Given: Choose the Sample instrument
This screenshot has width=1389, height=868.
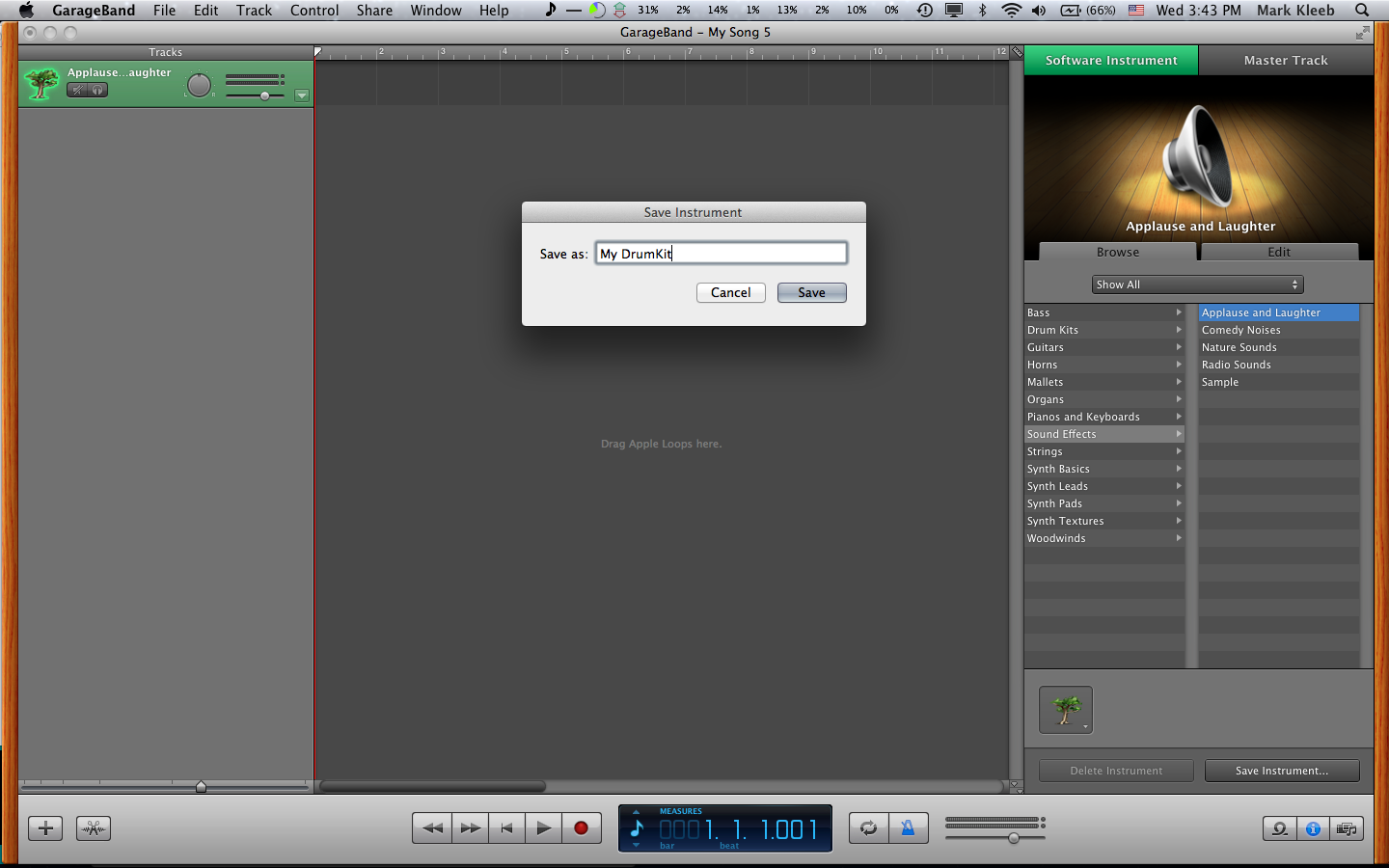Looking at the screenshot, I should click(1279, 382).
